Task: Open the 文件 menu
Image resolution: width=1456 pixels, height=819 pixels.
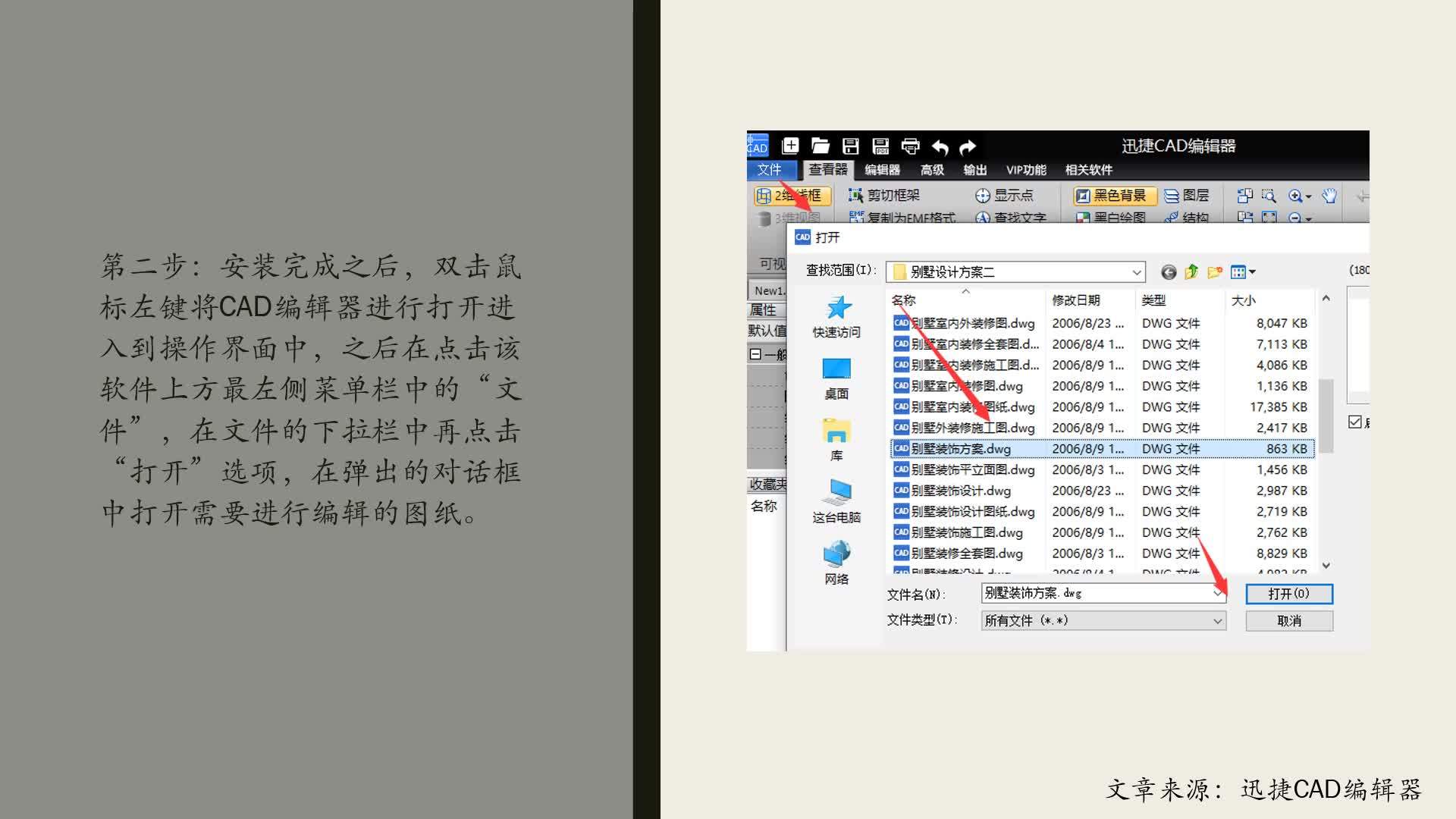Action: [769, 170]
